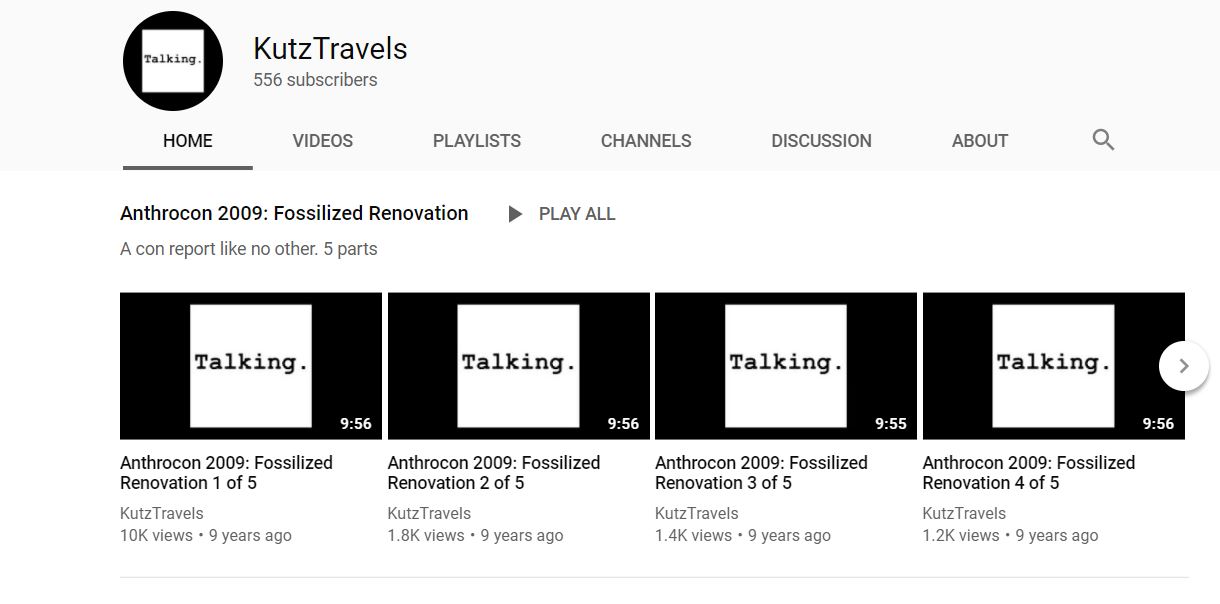Click KutzTravels under the 3 of 5 video
This screenshot has width=1220, height=604.
(x=697, y=513)
